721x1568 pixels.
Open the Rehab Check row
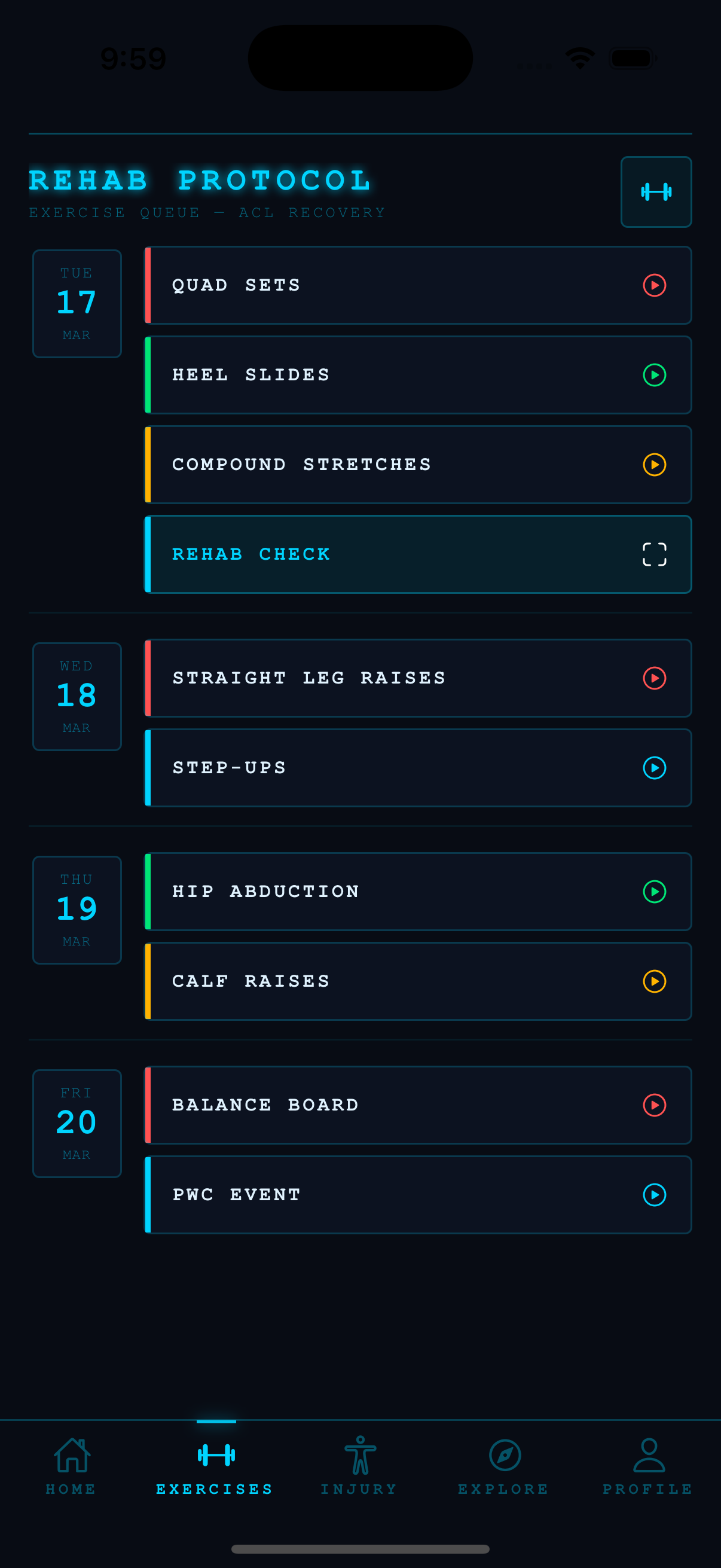(417, 554)
